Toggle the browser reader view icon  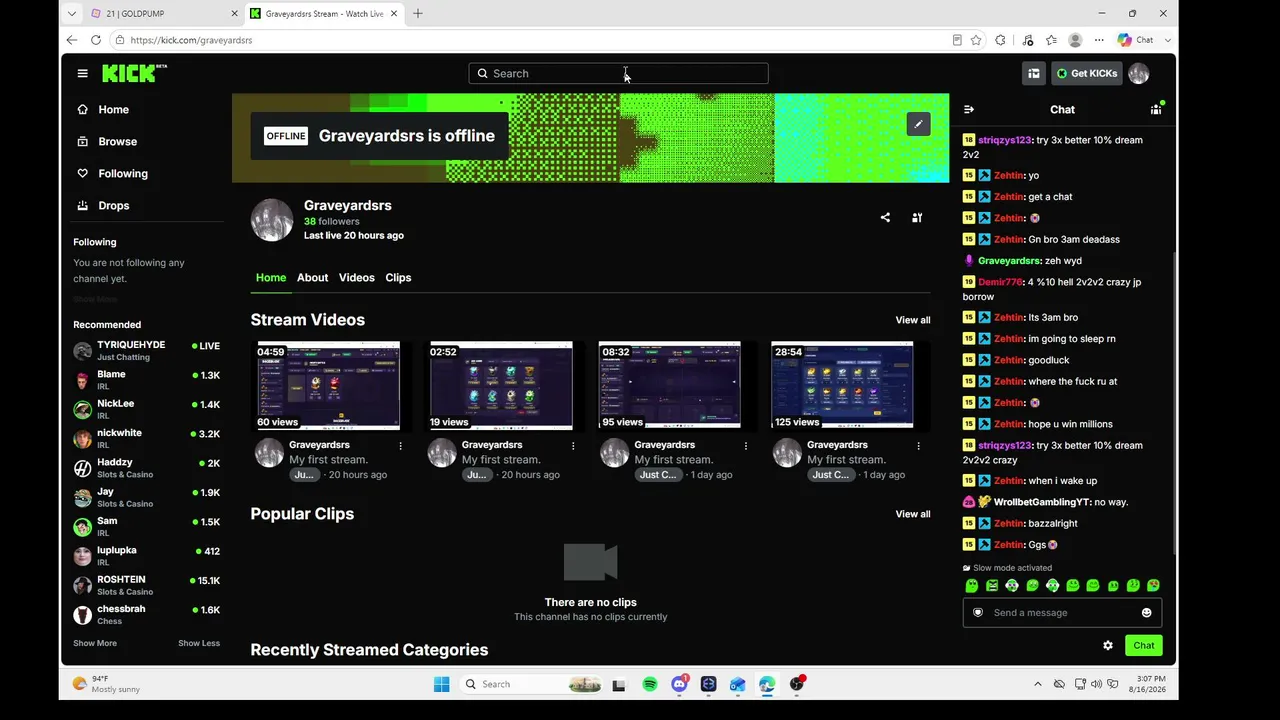(957, 40)
